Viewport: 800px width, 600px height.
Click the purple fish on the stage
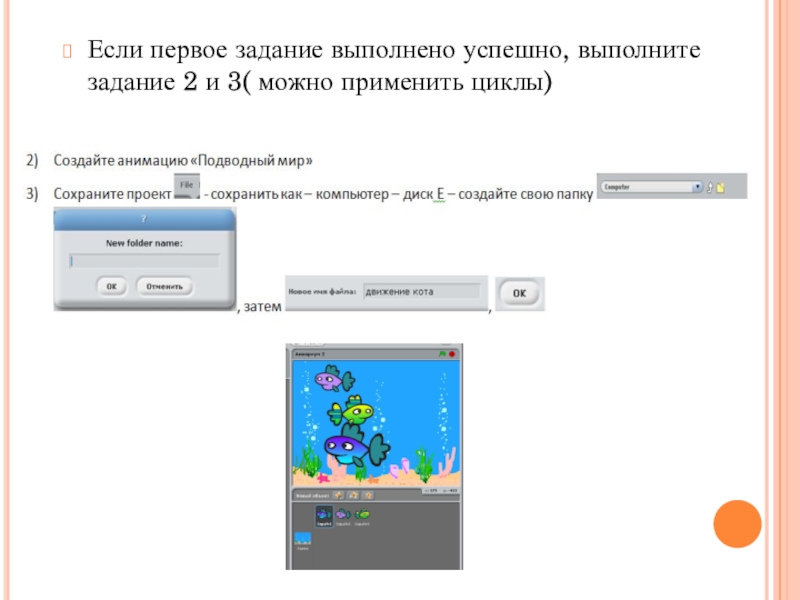[334, 379]
